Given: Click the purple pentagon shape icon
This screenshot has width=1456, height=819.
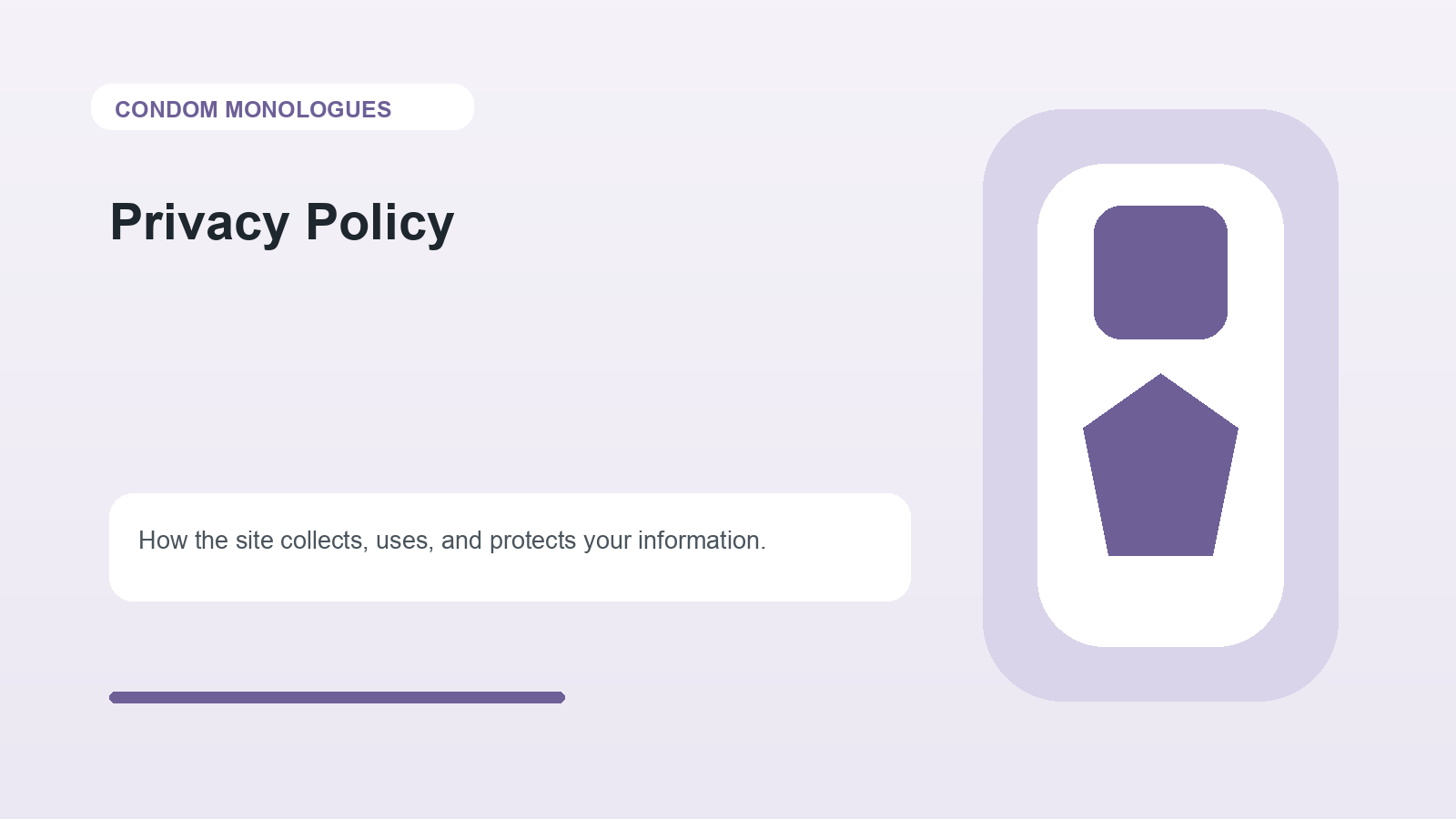Looking at the screenshot, I should coord(1160,473).
